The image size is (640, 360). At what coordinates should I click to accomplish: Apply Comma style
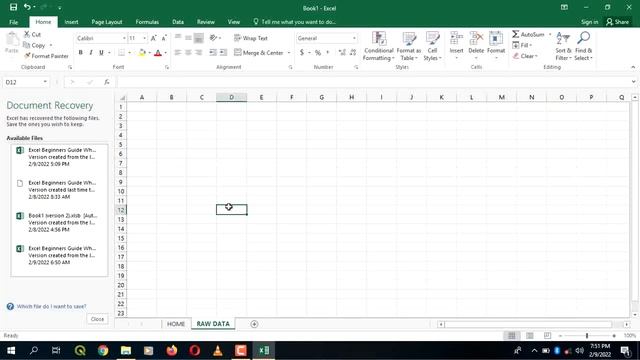[327, 53]
